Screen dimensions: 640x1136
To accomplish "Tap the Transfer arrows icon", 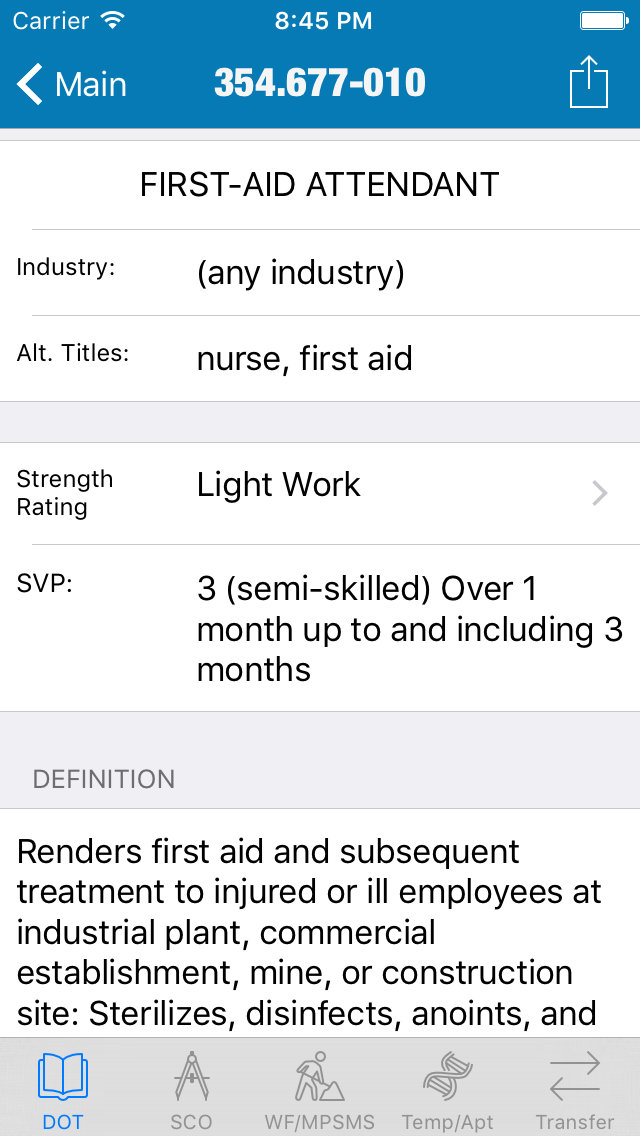I will [x=575, y=1076].
